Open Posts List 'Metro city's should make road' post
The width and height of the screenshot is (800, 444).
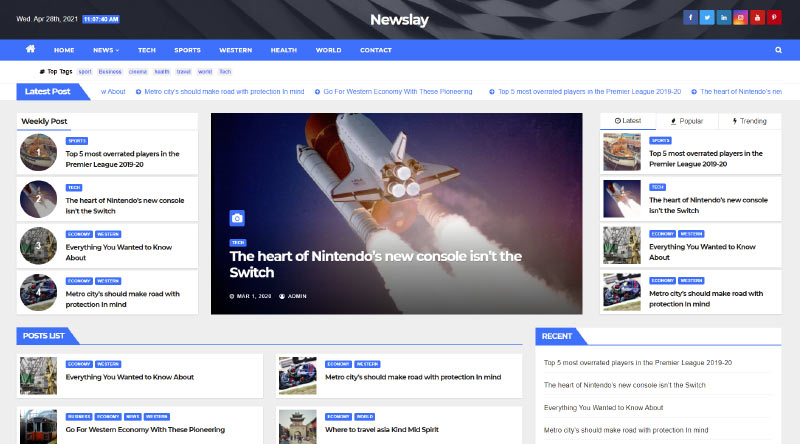(413, 377)
